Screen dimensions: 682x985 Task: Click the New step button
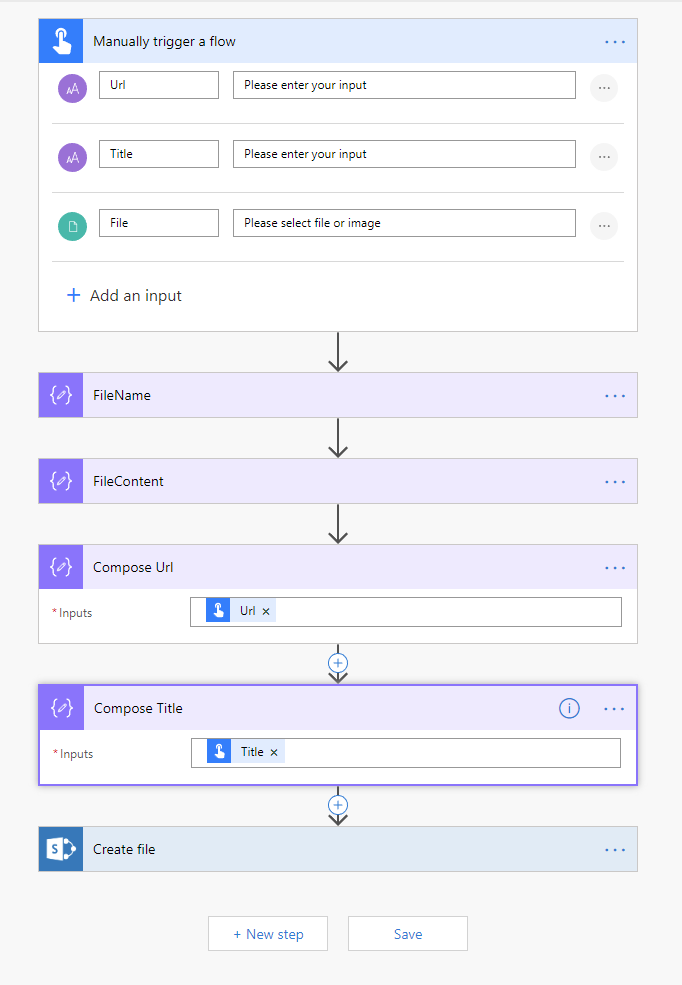coord(268,934)
